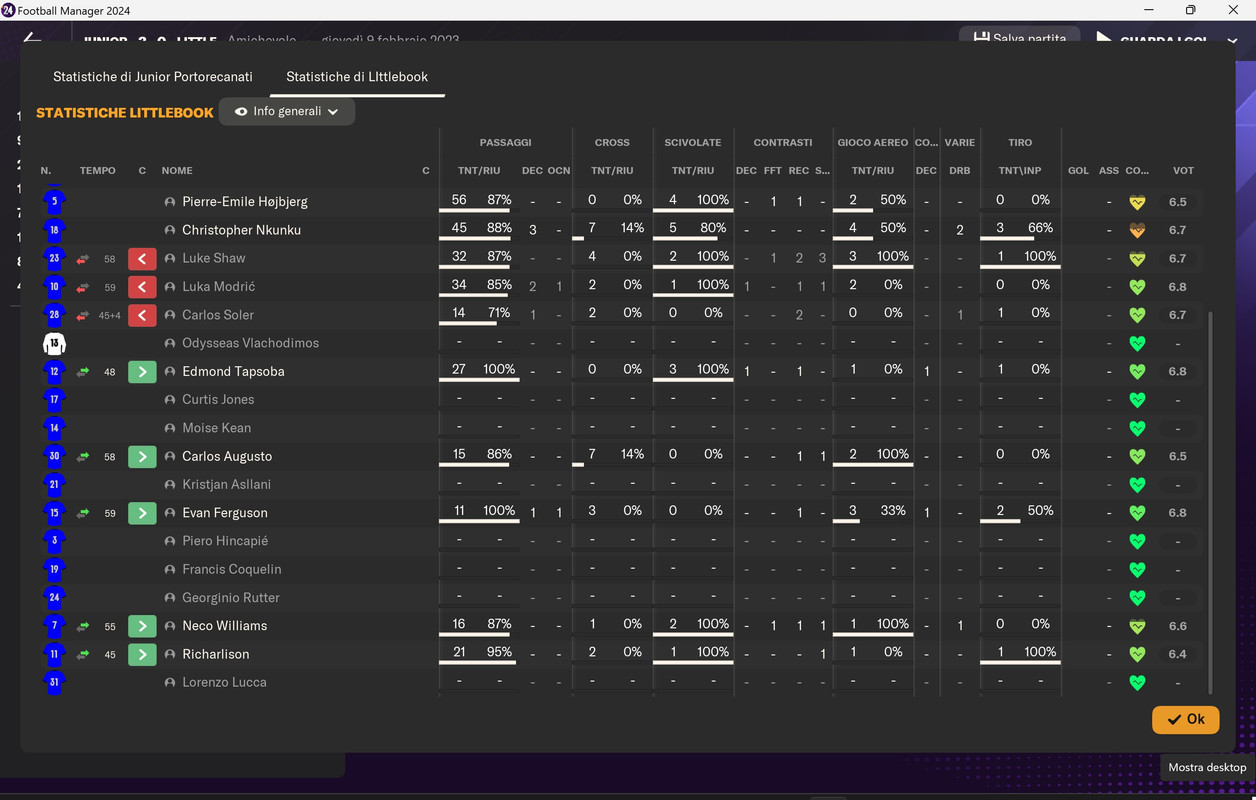Click the orange condition heart for Christopher Nkunku

(x=1136, y=230)
